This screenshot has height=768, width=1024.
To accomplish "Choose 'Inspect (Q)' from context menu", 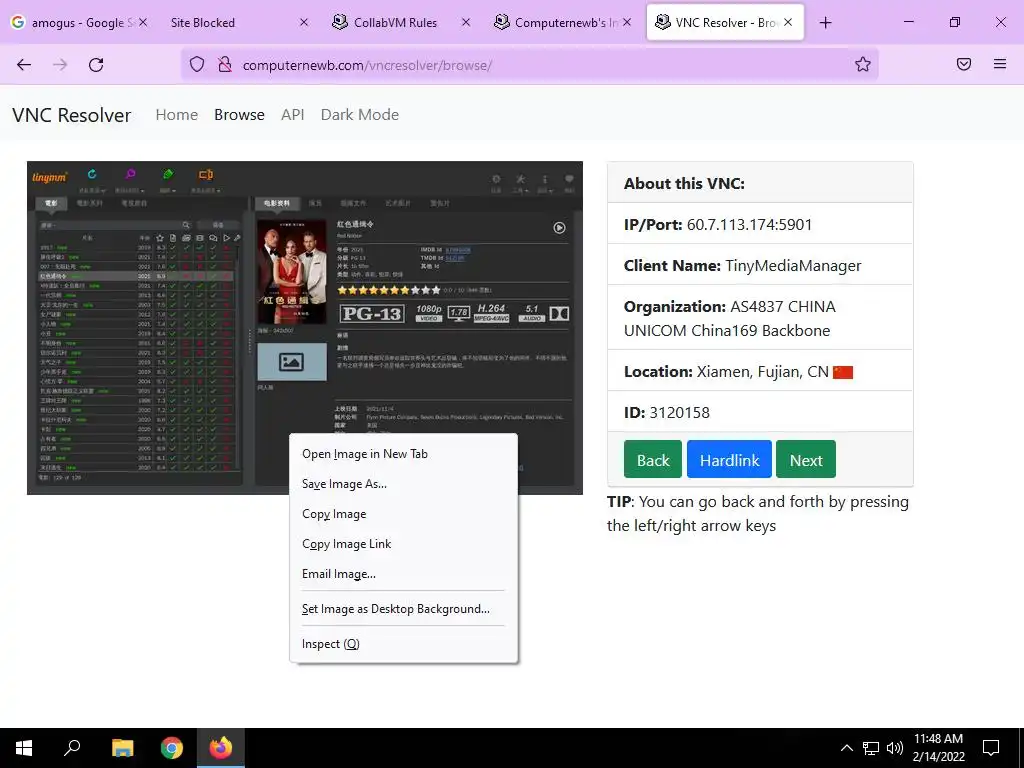I will [x=404, y=644].
